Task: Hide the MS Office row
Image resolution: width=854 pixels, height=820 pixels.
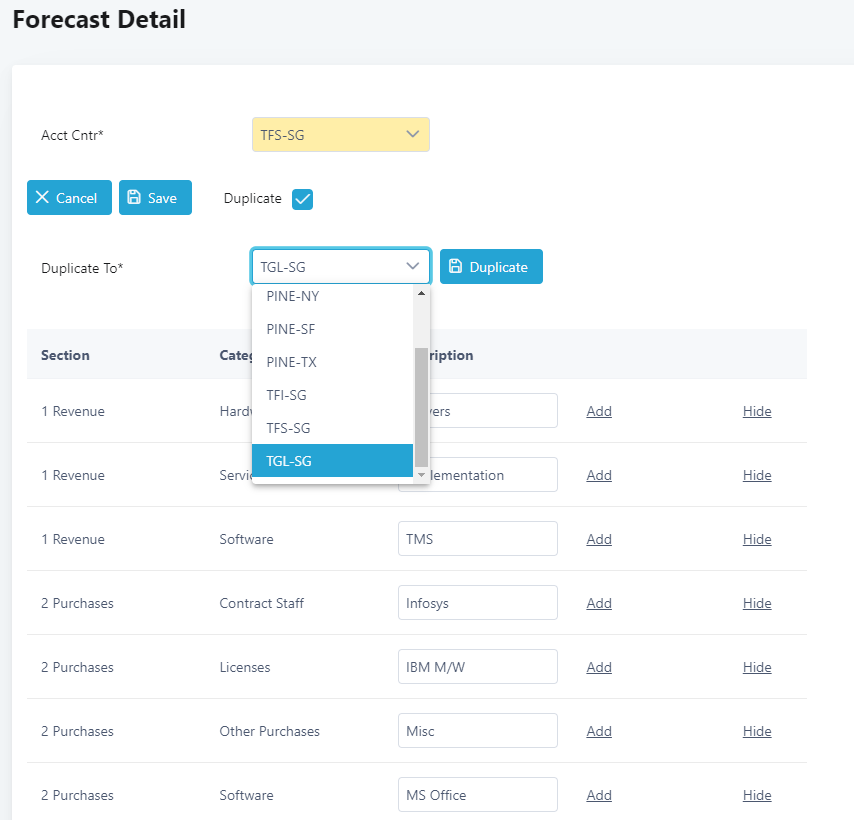Action: point(757,795)
